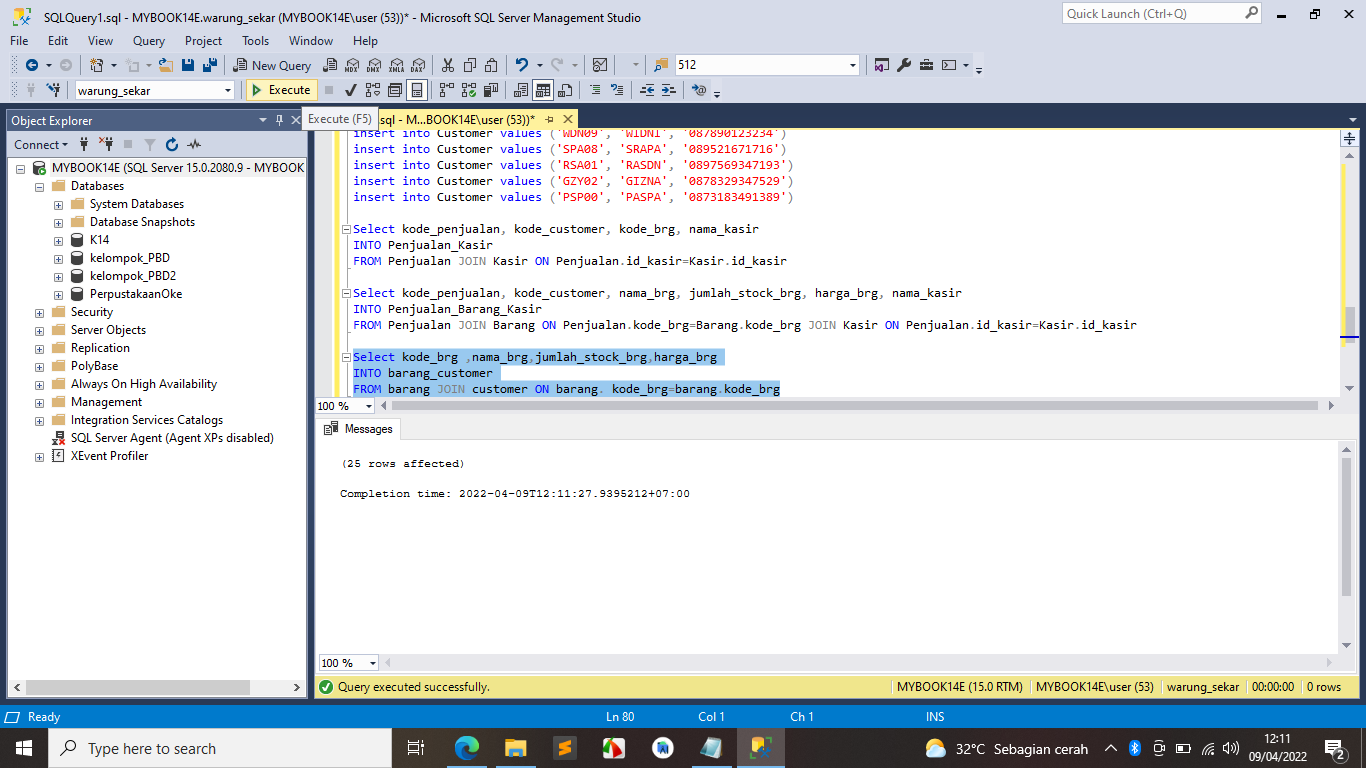The width and height of the screenshot is (1366, 768).
Task: Switch output to Results to Grid
Action: [x=543, y=90]
